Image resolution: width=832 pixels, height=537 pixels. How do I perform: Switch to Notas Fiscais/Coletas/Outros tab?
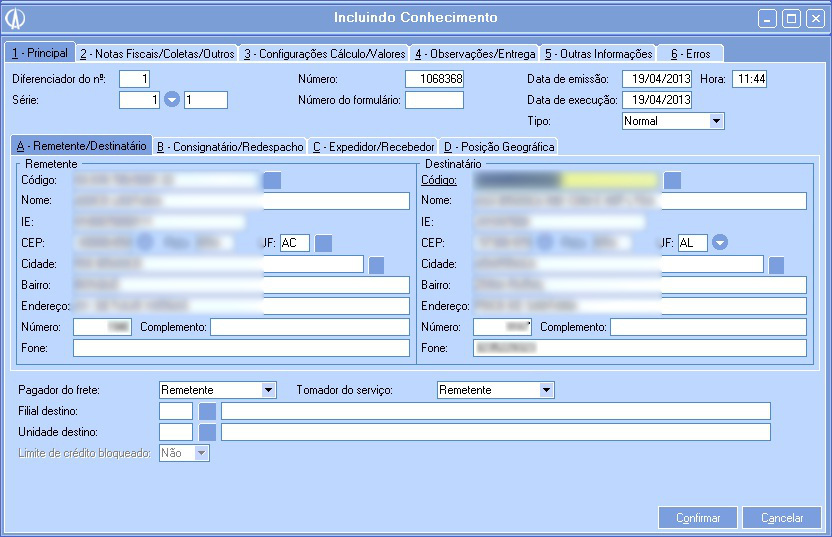point(157,53)
